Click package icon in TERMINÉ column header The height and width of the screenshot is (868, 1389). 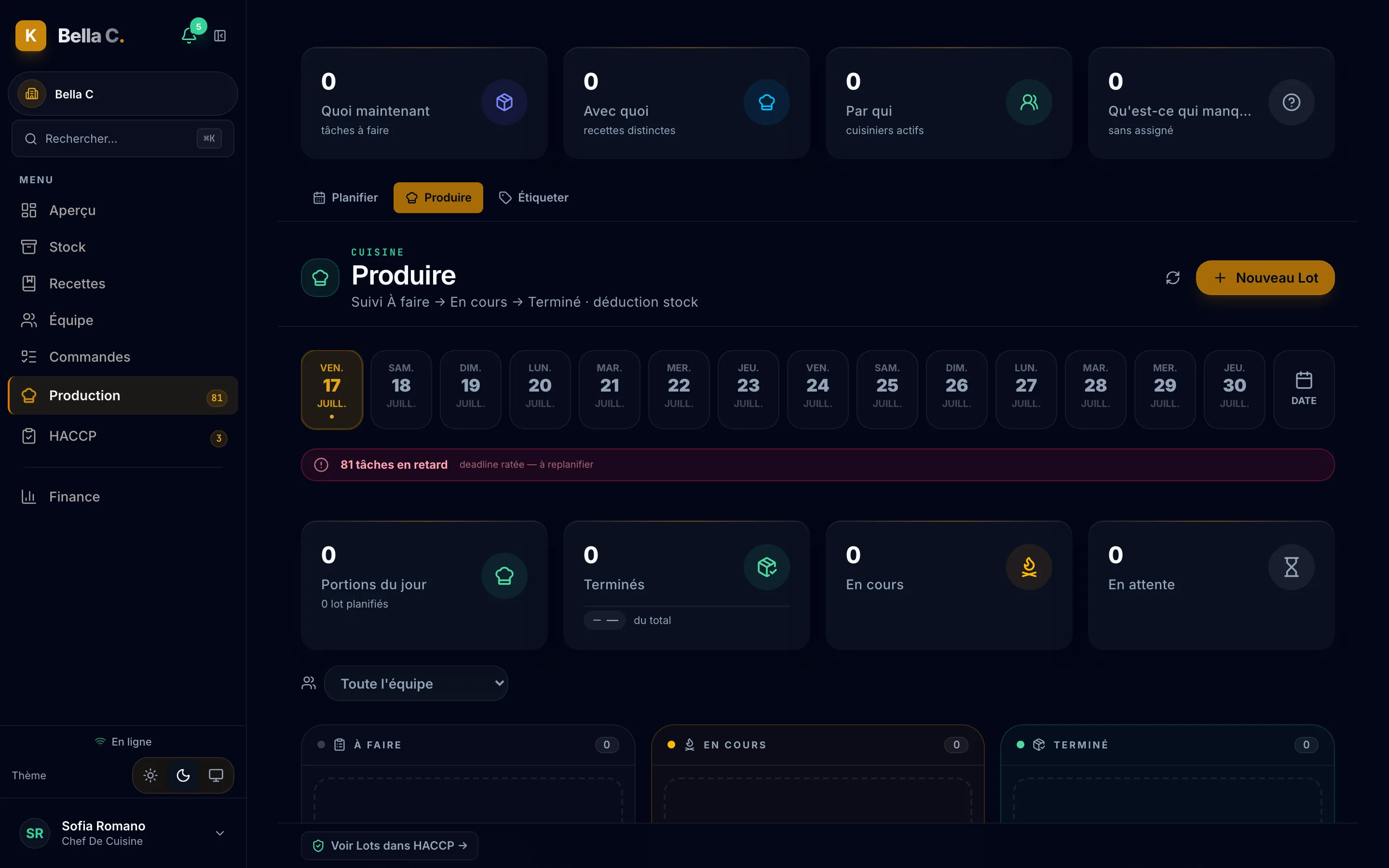tap(1039, 745)
